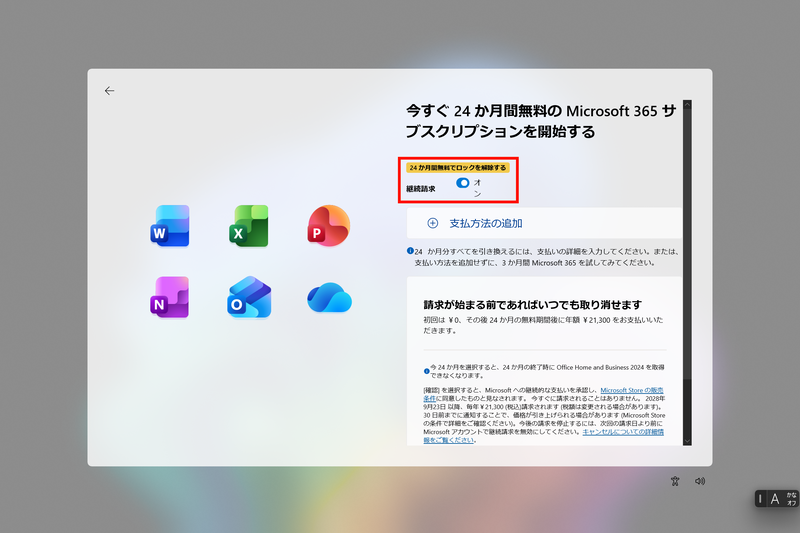Click the vertical scrollbar thumb
800x533 pixels.
tap(687, 245)
